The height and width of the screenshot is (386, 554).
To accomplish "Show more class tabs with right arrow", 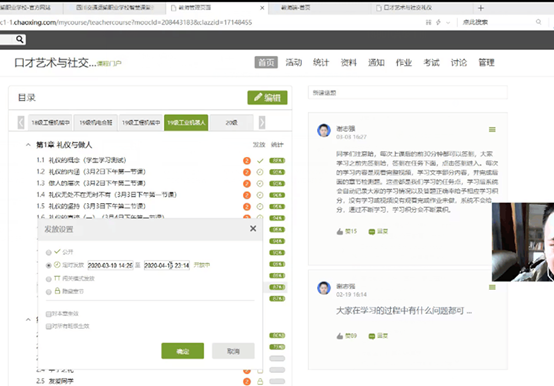I will 262,123.
